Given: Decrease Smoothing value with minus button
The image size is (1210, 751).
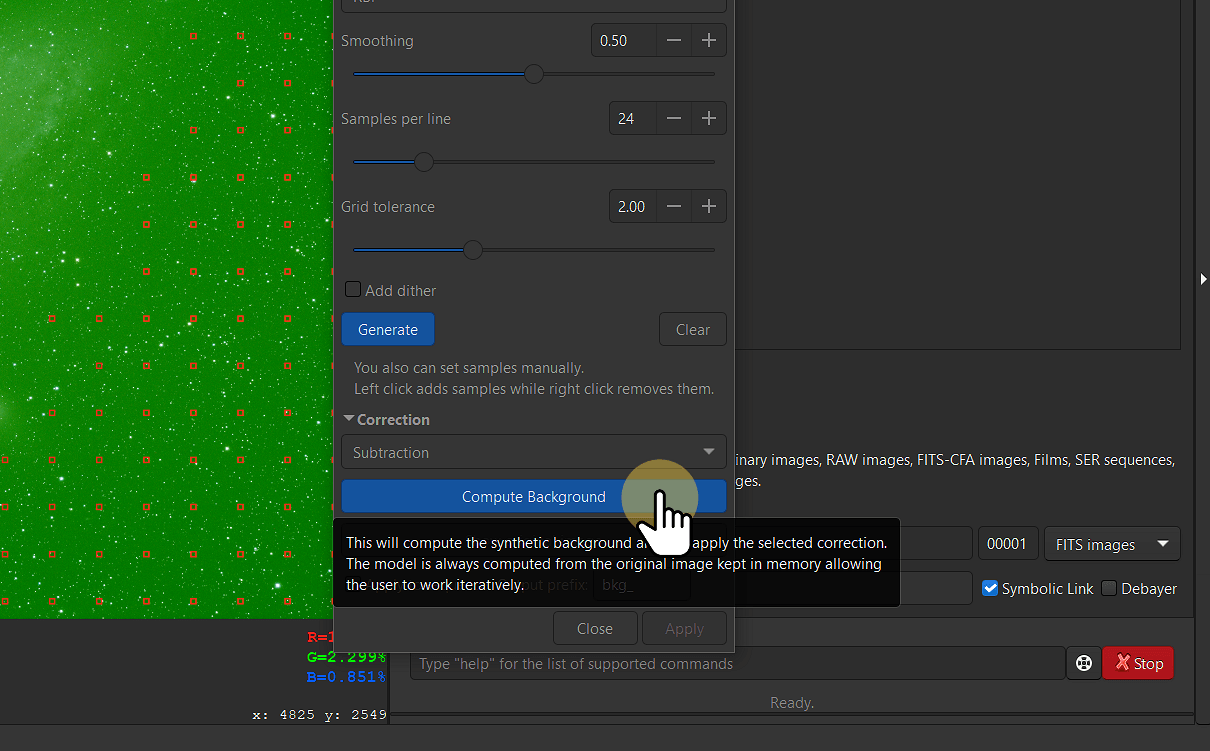Looking at the screenshot, I should [674, 41].
